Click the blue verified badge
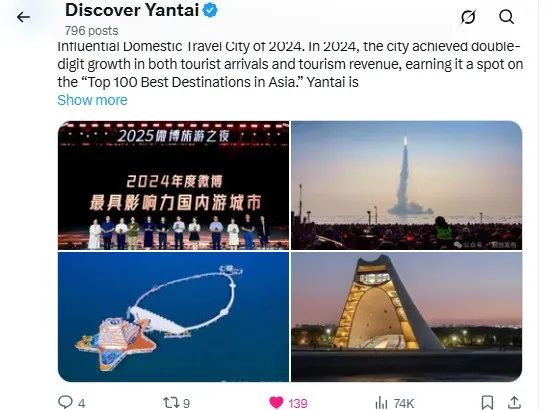 click(210, 10)
